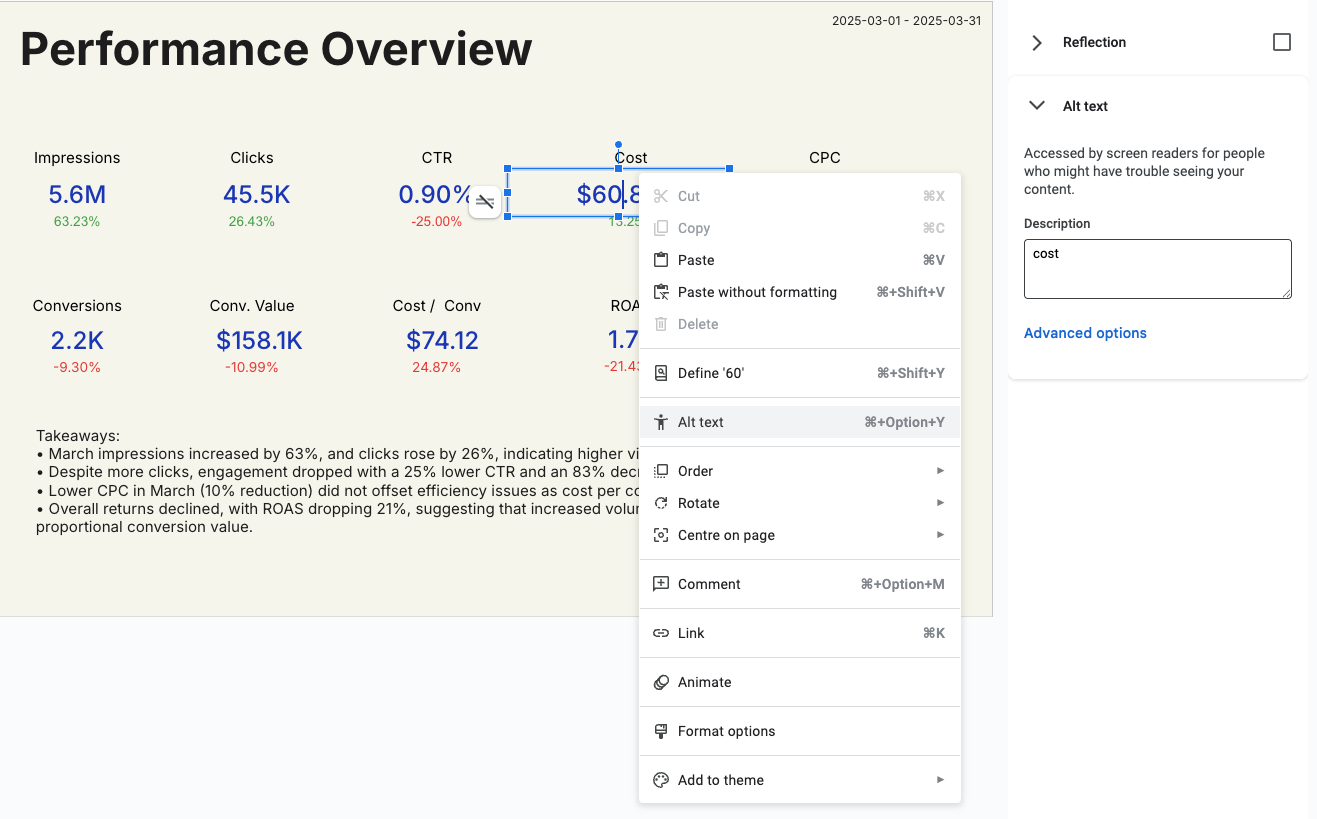Screen dimensions: 1317x819
Task: Click the Comment plus icon
Action: 660,584
